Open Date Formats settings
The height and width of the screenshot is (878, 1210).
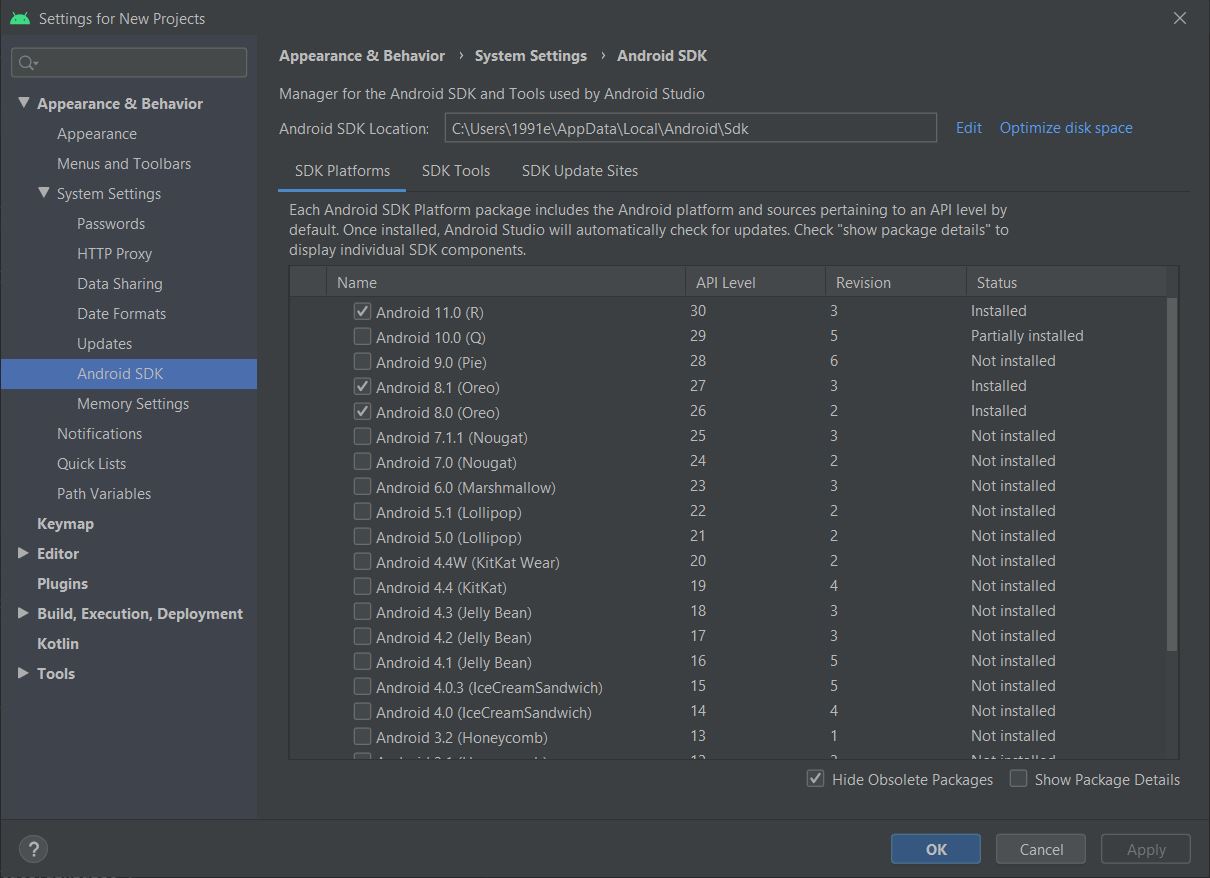point(122,314)
